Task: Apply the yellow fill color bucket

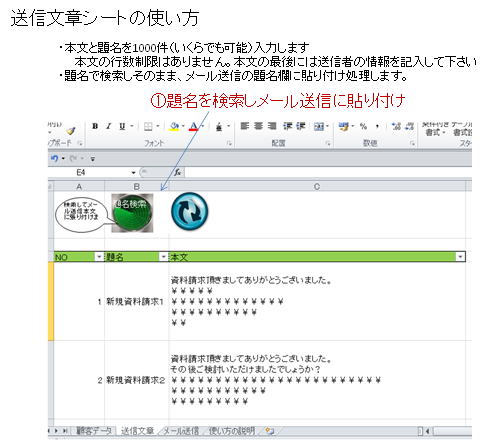Action: 174,126
